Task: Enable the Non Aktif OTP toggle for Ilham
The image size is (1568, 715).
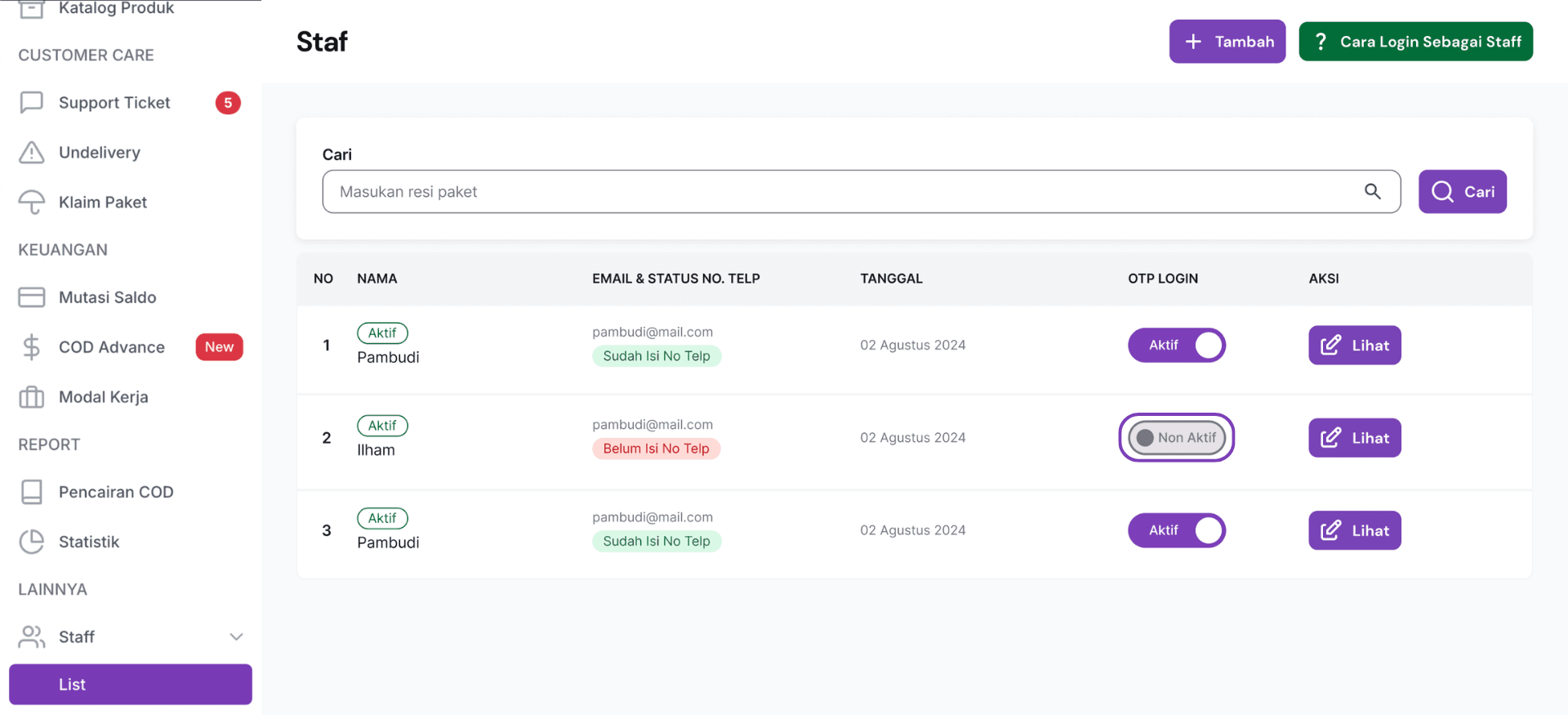Action: pyautogui.click(x=1176, y=438)
